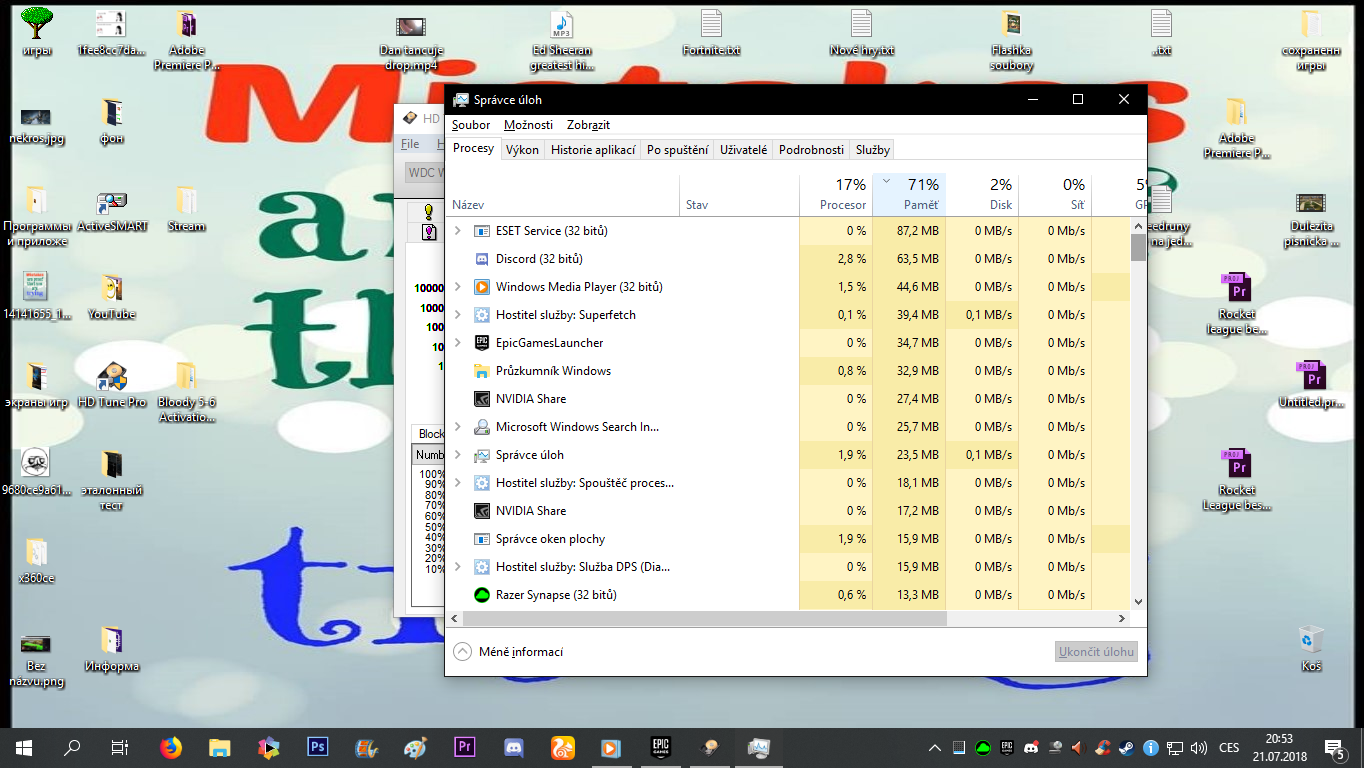
Task: Switch to the Podrobnosti tab
Action: [x=811, y=149]
